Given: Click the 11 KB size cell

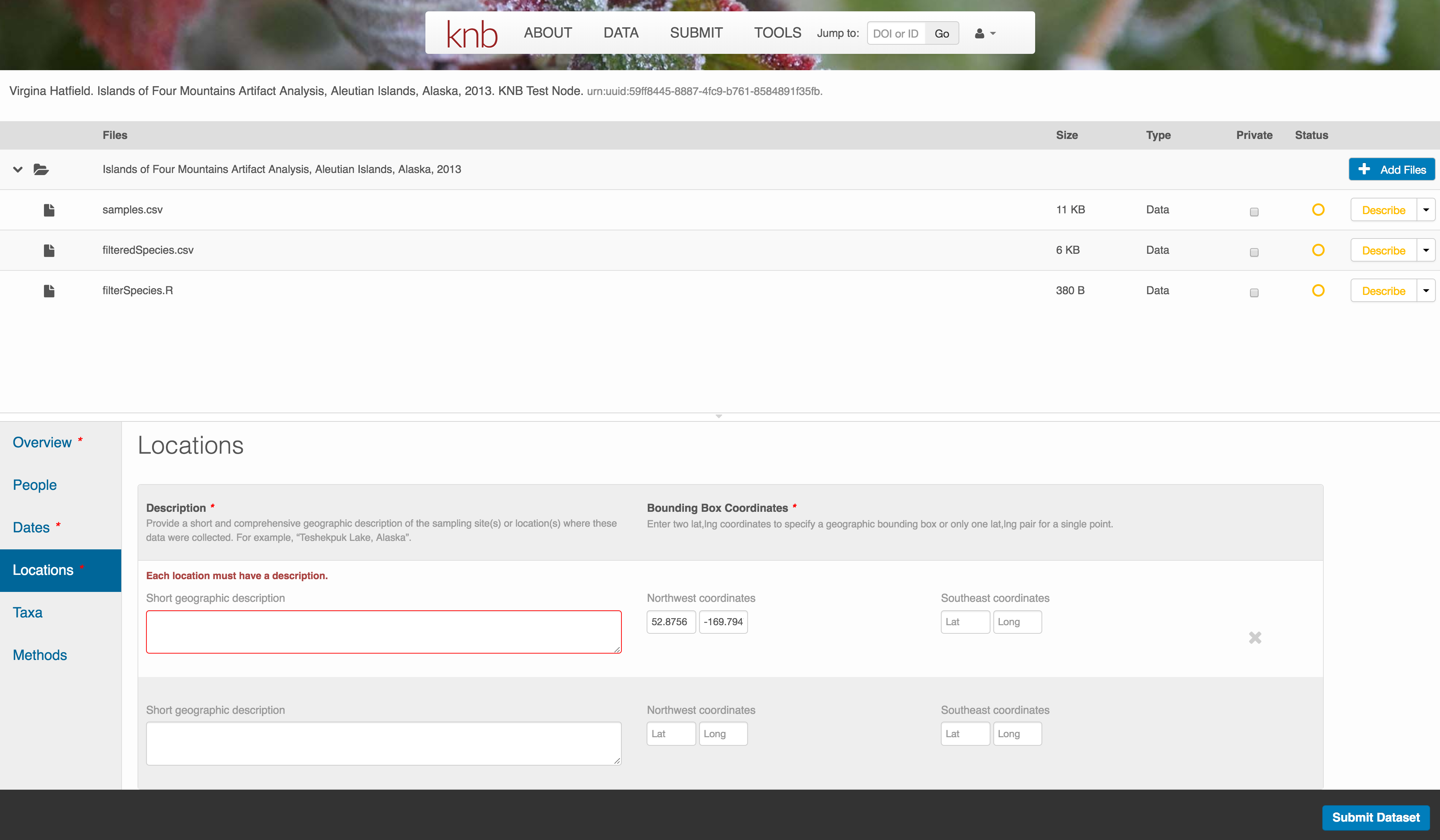Looking at the screenshot, I should point(1070,210).
